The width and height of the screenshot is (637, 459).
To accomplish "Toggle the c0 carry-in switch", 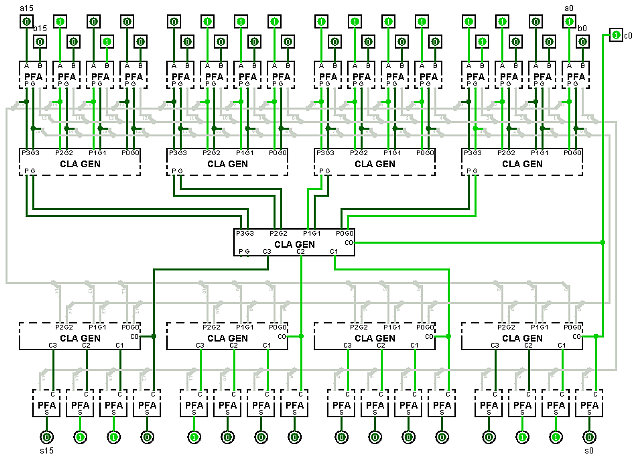I will click(x=613, y=36).
